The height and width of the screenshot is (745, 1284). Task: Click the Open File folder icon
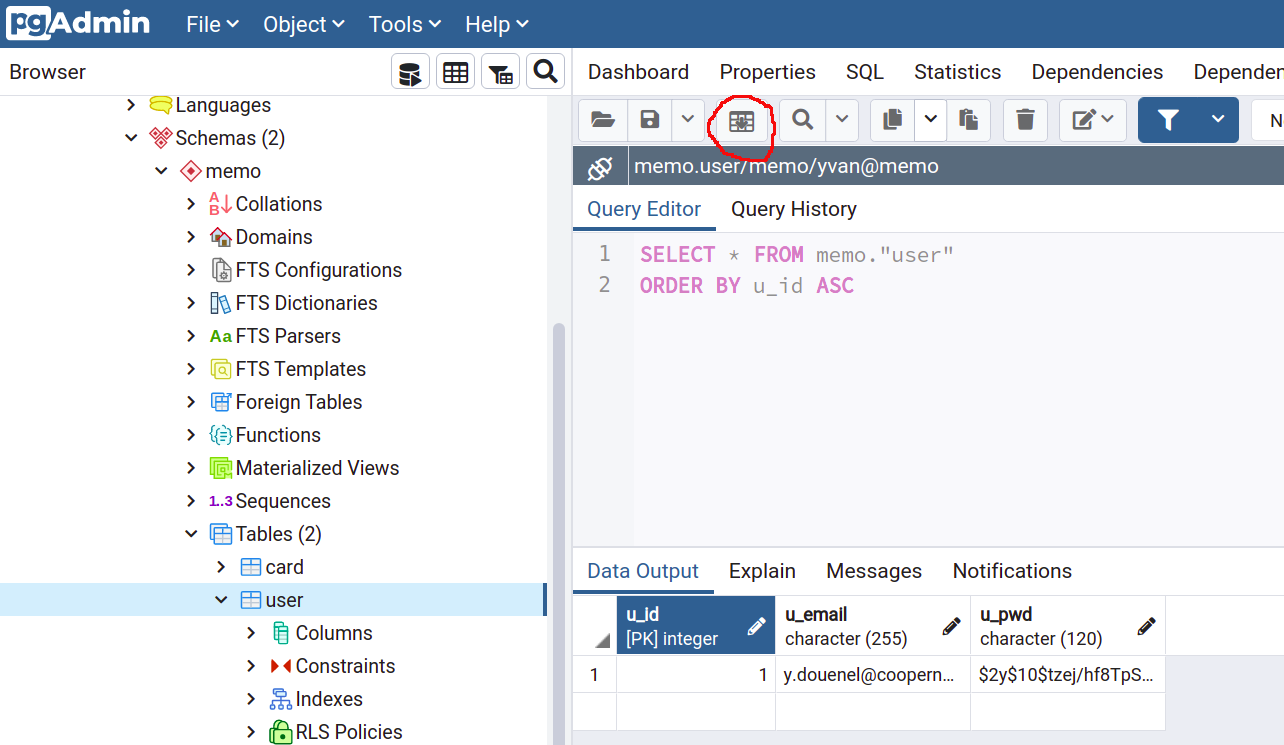pyautogui.click(x=603, y=120)
